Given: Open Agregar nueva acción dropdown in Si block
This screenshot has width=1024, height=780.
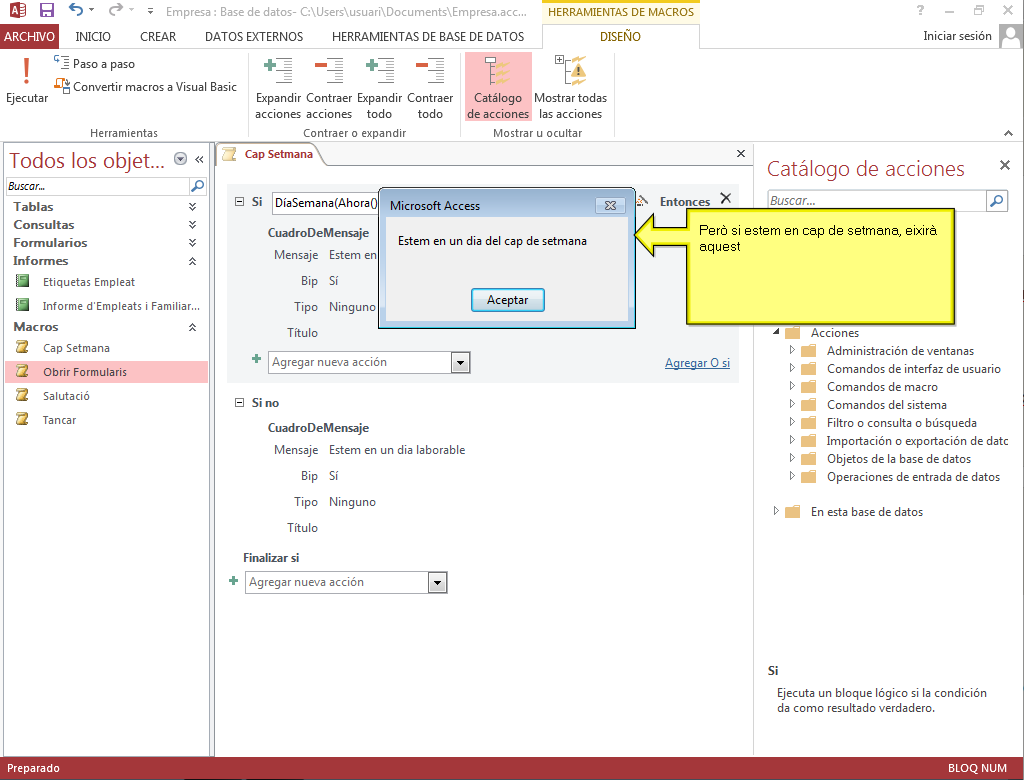Looking at the screenshot, I should pyautogui.click(x=460, y=362).
